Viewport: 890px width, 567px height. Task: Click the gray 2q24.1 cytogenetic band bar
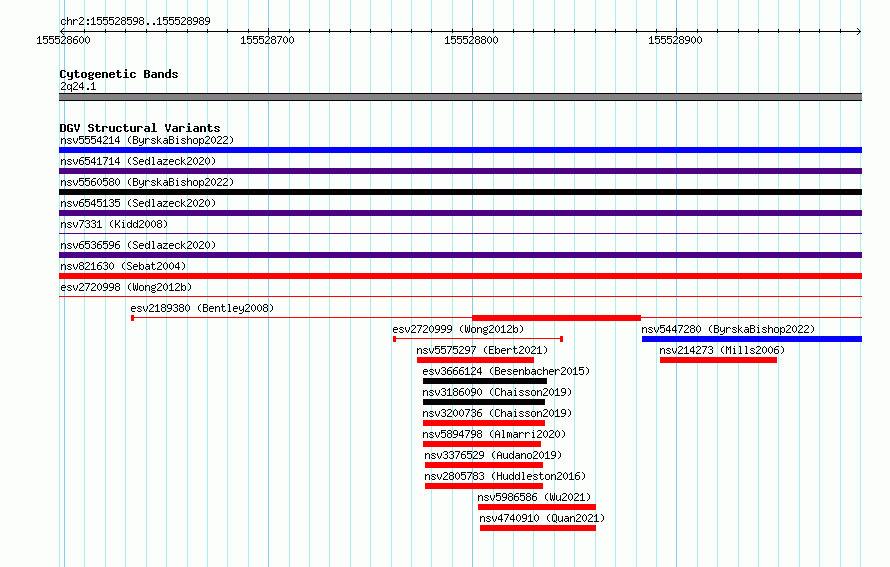pyautogui.click(x=460, y=97)
